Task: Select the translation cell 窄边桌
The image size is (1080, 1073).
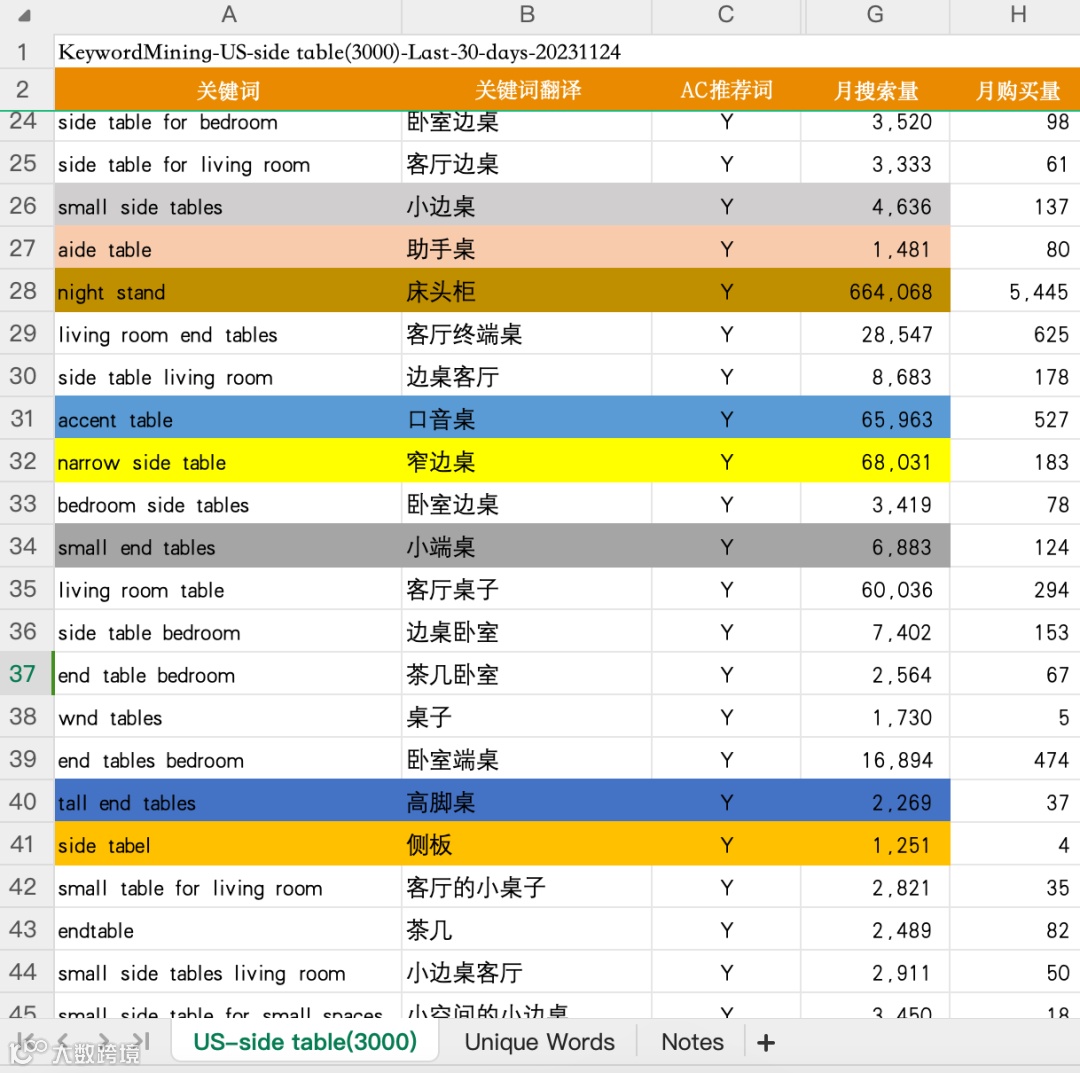Action: [527, 462]
